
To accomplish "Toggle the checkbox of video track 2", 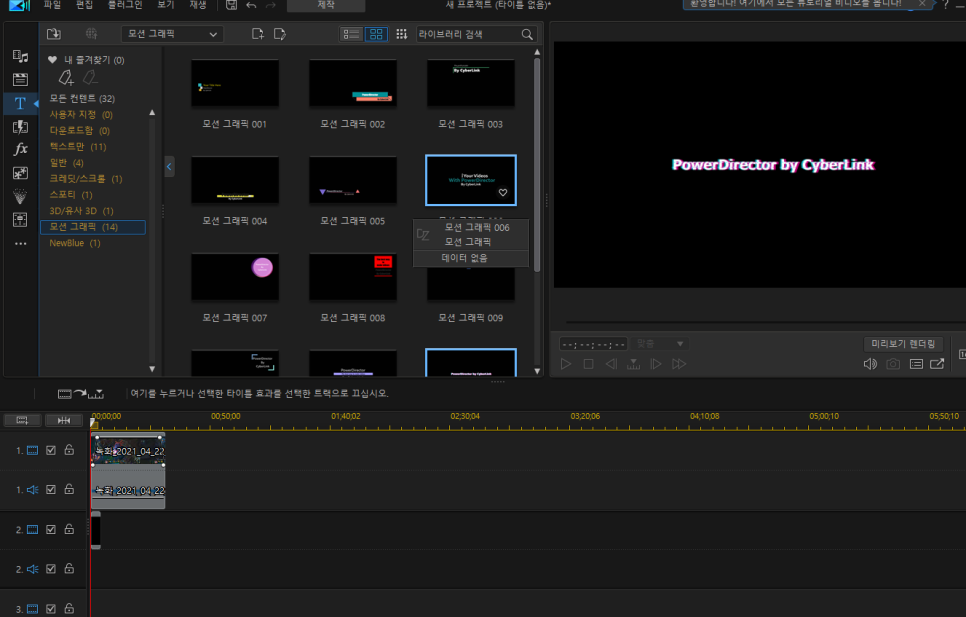I will 51,530.
